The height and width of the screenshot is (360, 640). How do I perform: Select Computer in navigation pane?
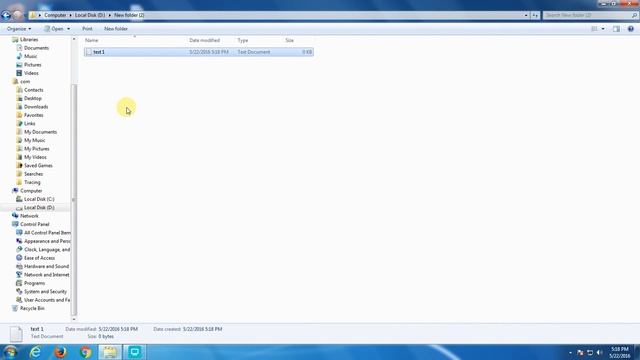31,191
